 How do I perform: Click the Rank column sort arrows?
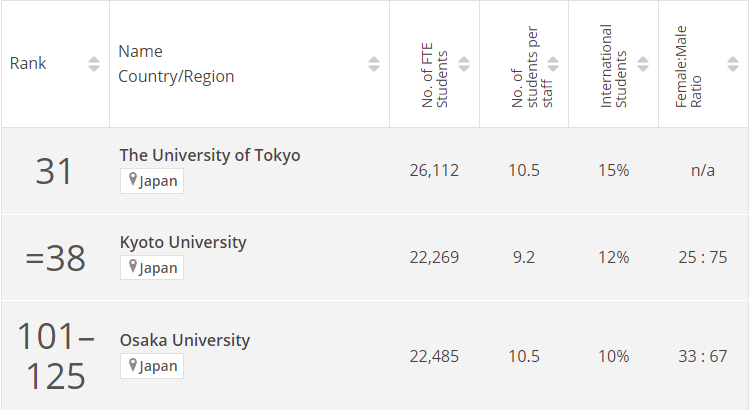[x=94, y=64]
